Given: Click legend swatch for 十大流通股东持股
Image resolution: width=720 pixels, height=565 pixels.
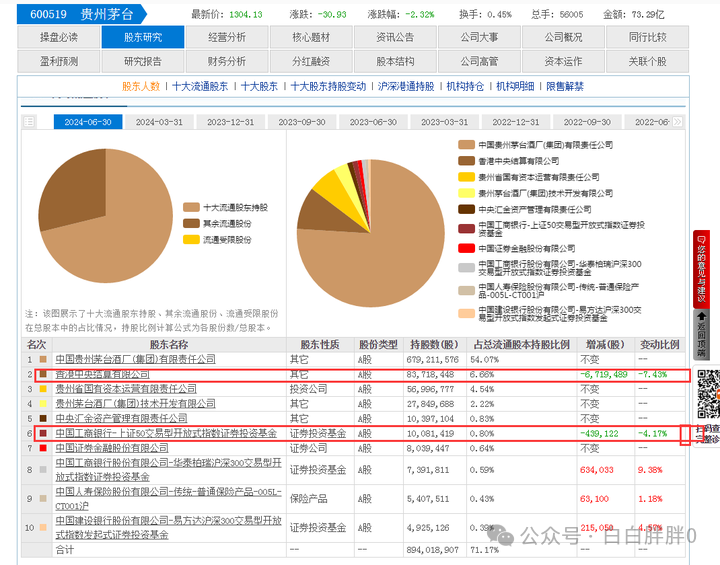Looking at the screenshot, I should [191, 207].
